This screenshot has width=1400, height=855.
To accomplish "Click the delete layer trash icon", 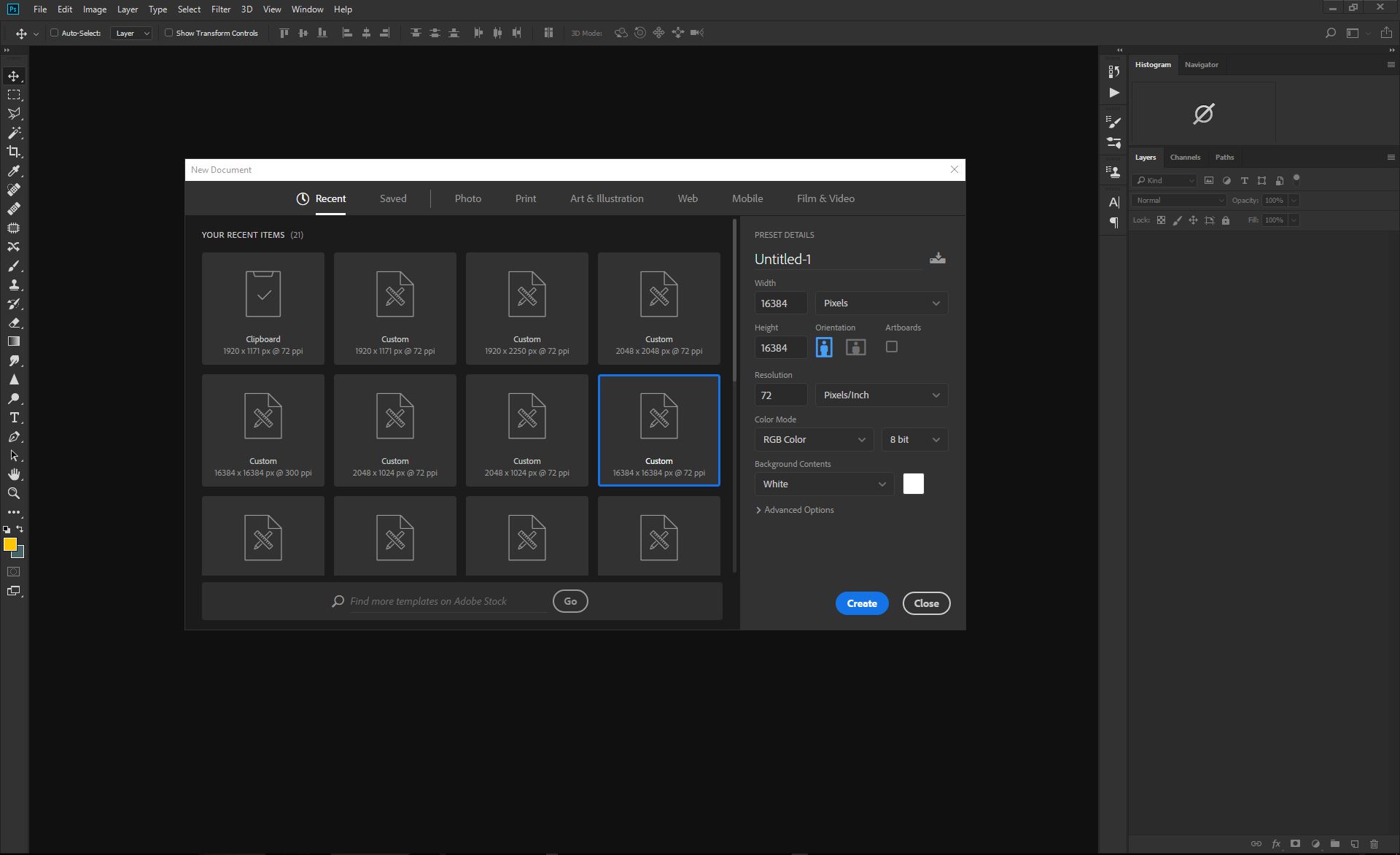I will 1374,844.
